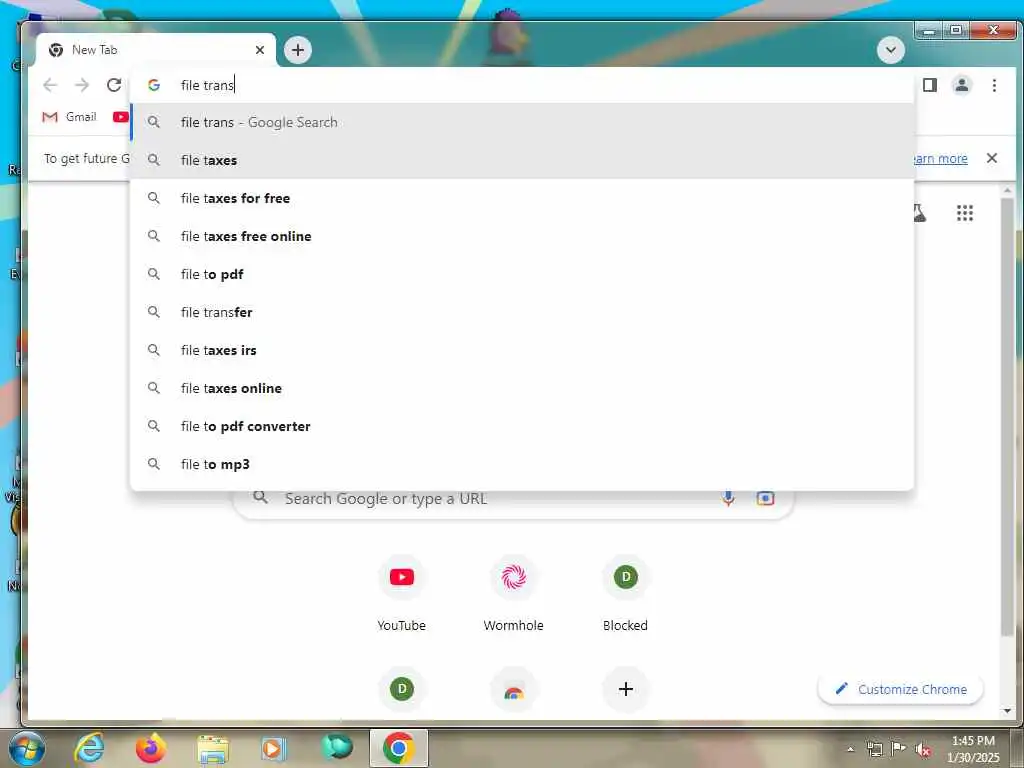The width and height of the screenshot is (1024, 768).
Task: Dismiss the infobar with its X
Action: [x=992, y=158]
